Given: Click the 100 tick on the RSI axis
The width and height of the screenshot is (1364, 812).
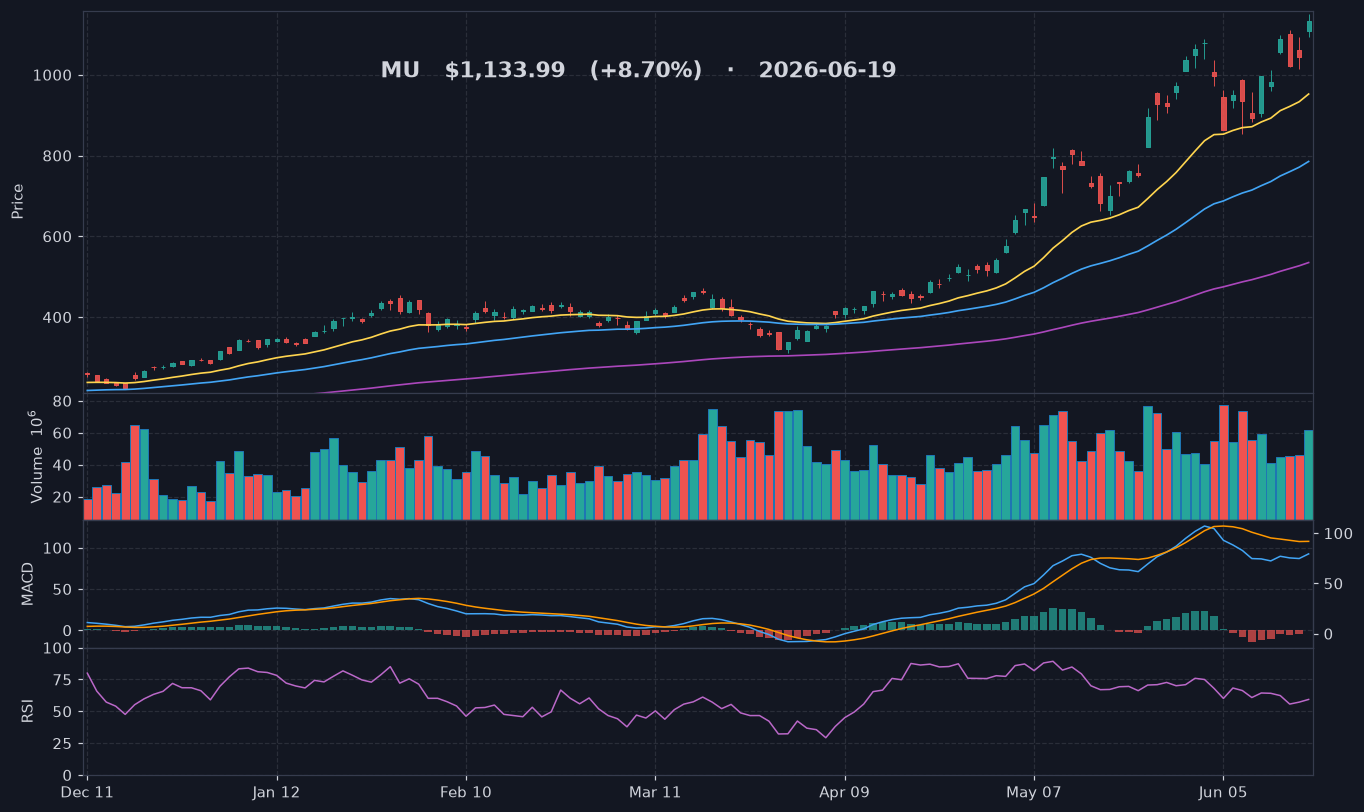Looking at the screenshot, I should coord(56,649).
